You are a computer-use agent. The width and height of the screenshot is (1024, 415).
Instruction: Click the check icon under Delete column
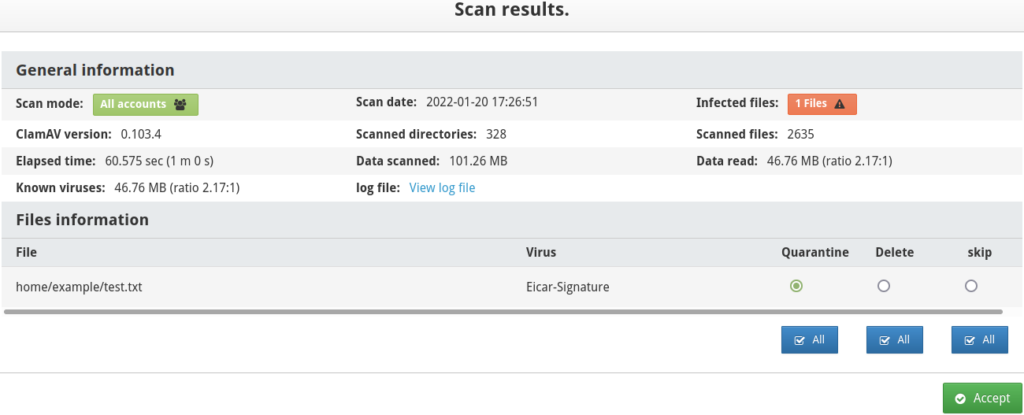(x=885, y=340)
